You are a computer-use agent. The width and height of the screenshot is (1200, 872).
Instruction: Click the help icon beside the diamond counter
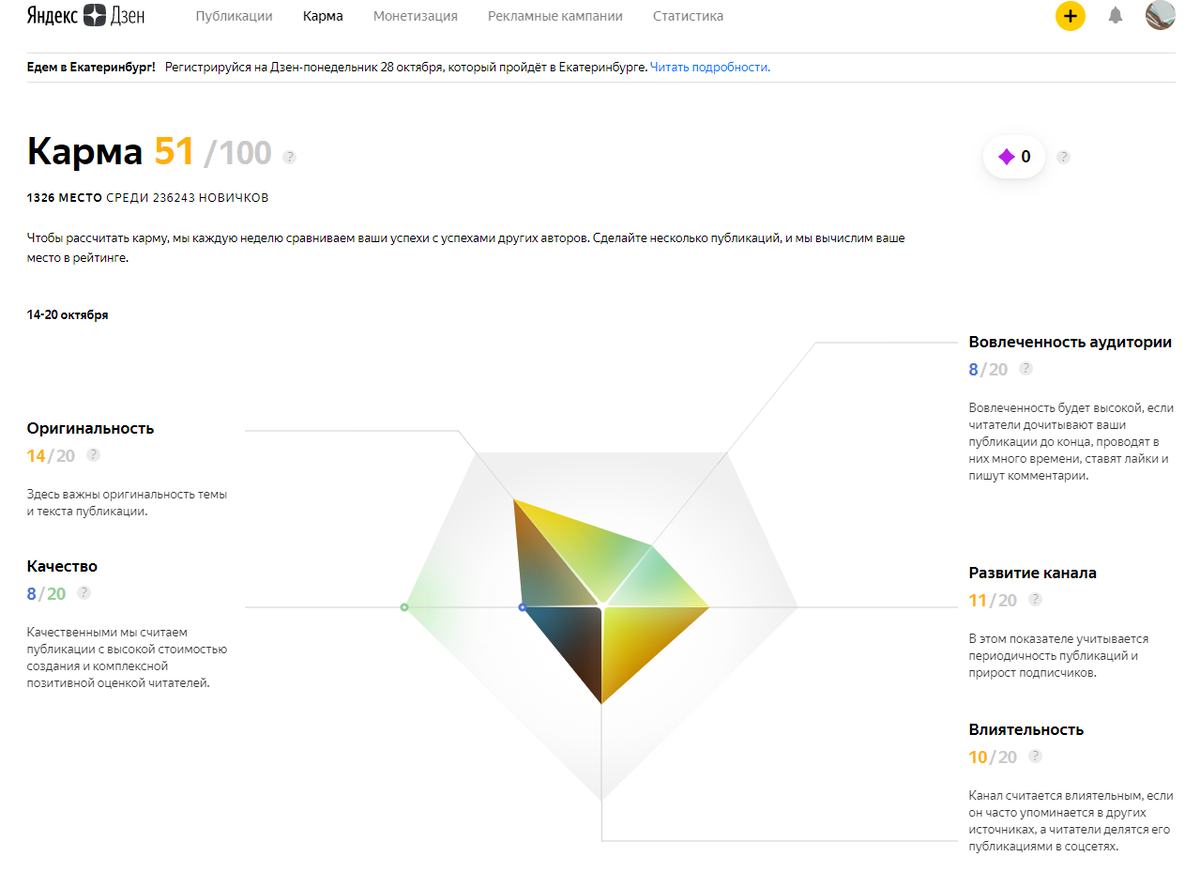[1064, 157]
